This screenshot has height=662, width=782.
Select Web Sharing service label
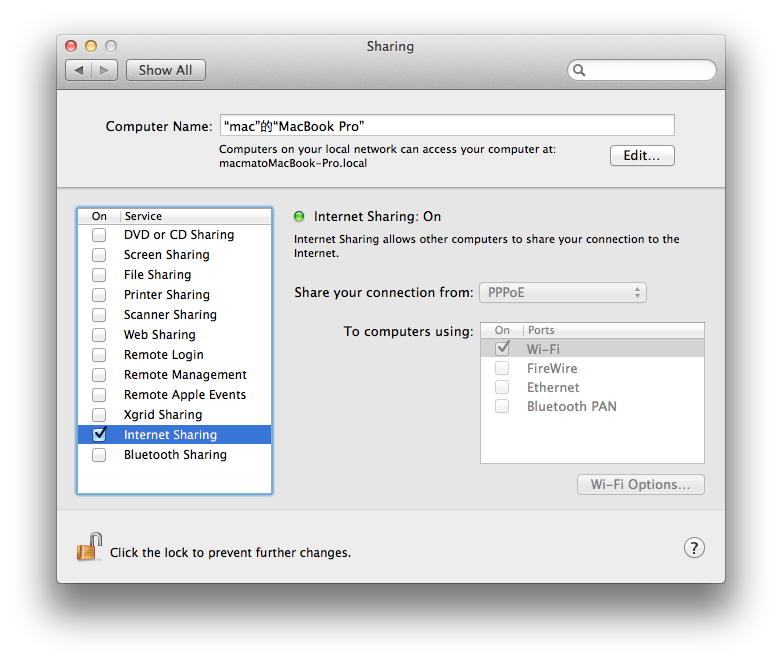click(160, 334)
